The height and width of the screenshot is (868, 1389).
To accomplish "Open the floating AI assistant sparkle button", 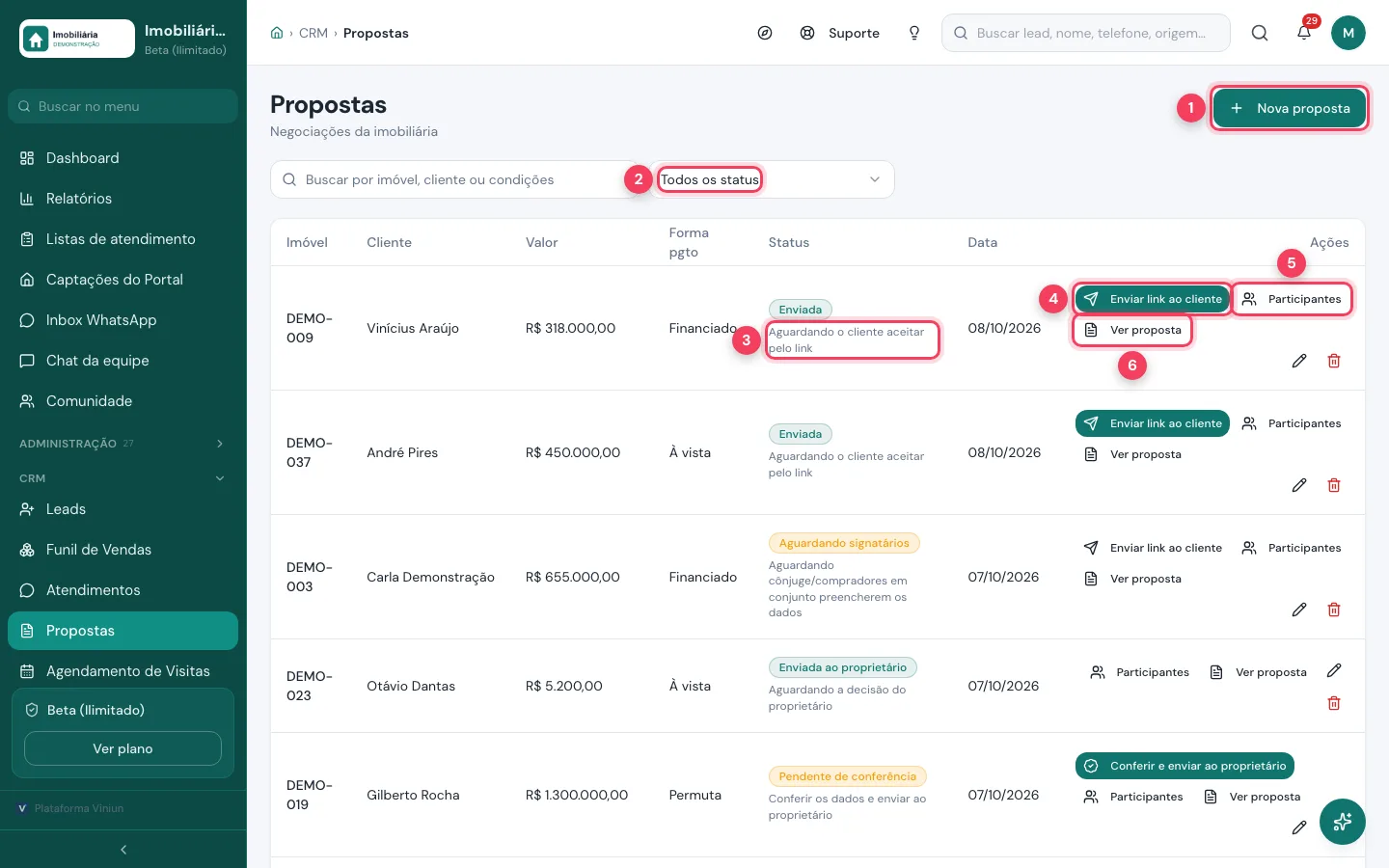I will coord(1343,822).
